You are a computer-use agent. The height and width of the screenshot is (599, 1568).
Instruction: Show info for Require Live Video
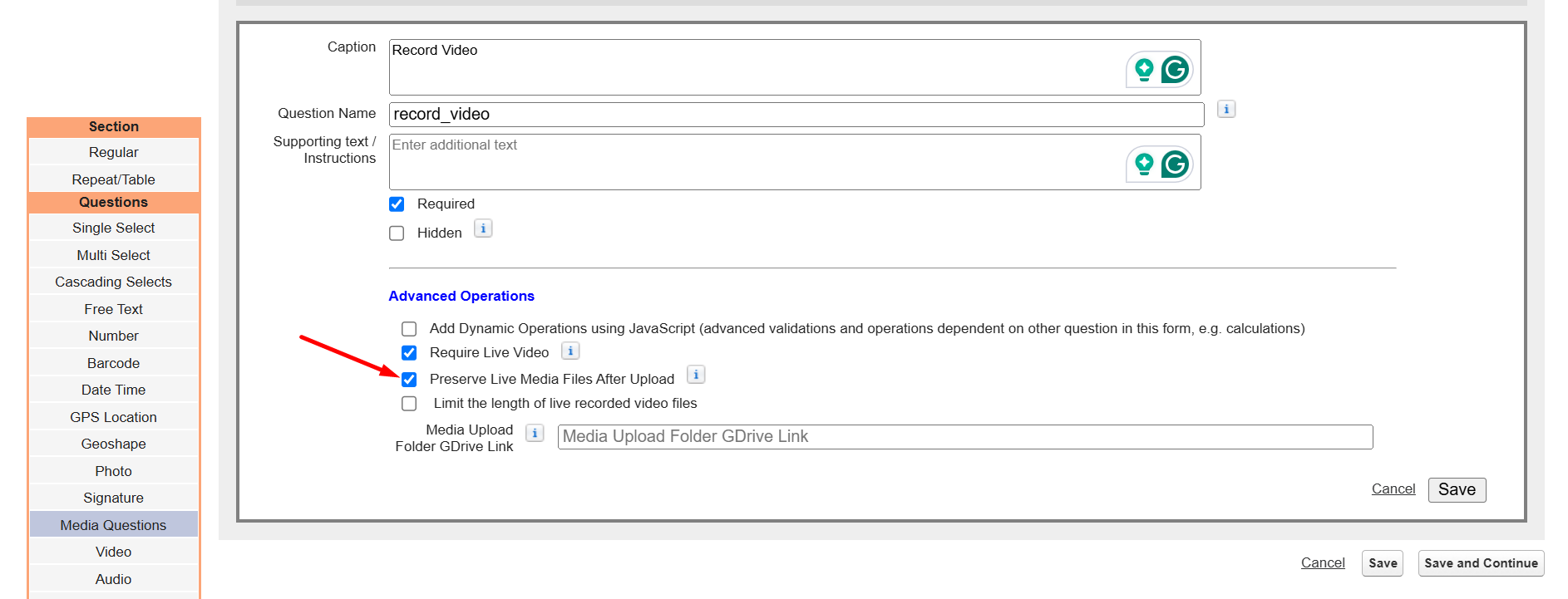pyautogui.click(x=570, y=351)
